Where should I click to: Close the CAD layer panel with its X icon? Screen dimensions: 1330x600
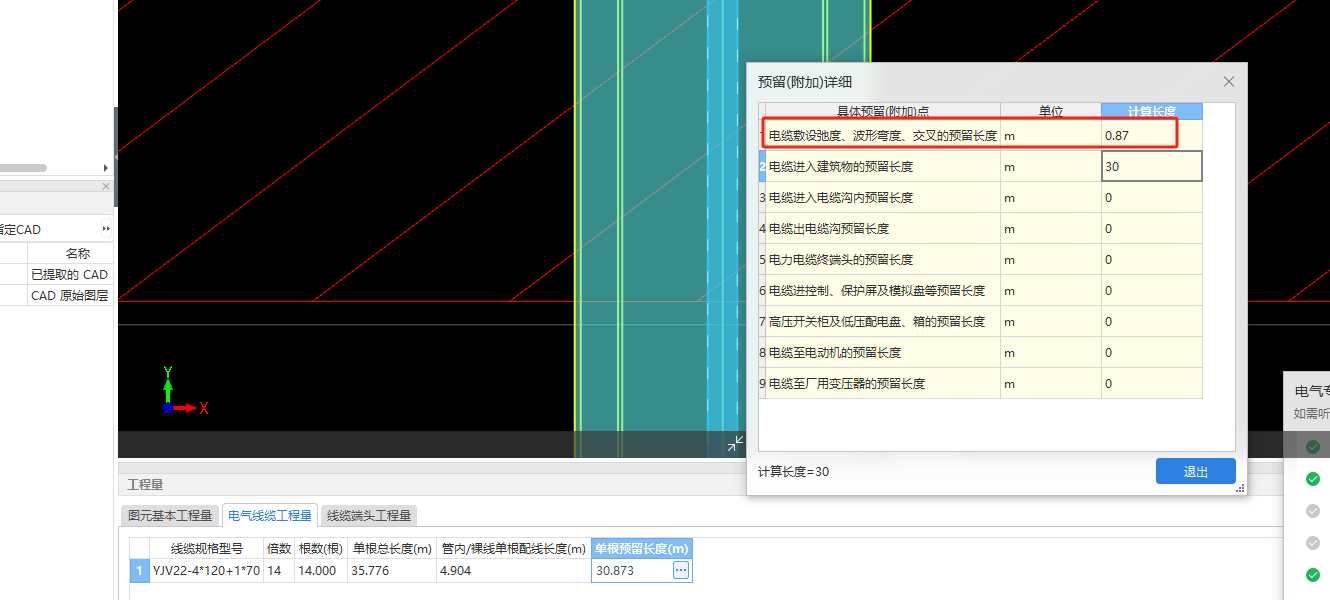[105, 187]
